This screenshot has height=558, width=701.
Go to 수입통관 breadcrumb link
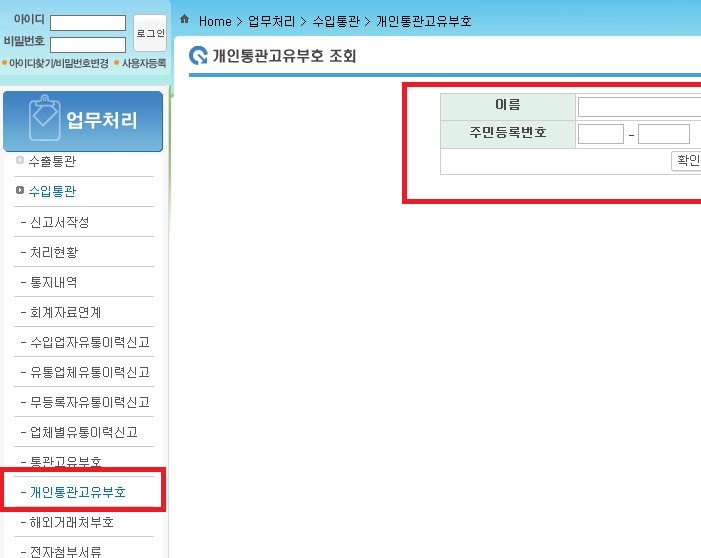(x=336, y=21)
